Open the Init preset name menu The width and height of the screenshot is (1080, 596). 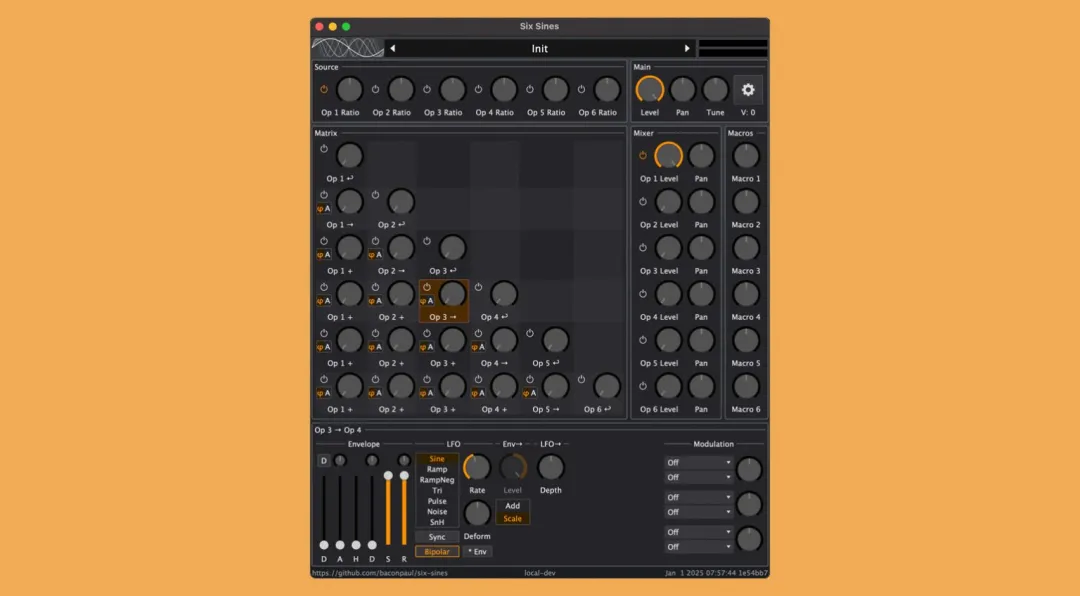pos(539,48)
